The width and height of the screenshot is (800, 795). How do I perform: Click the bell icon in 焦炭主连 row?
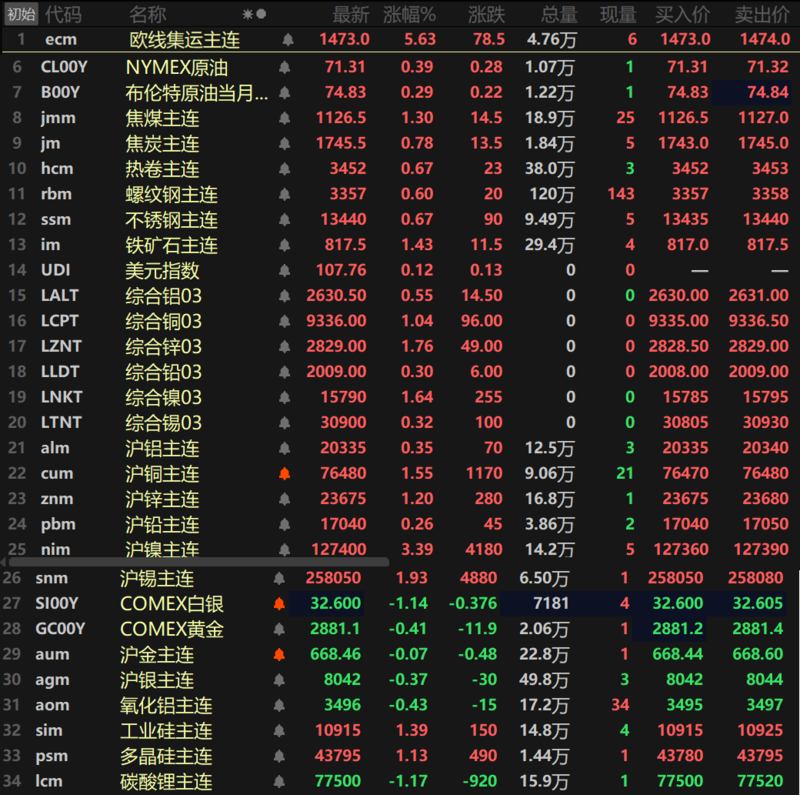[285, 143]
